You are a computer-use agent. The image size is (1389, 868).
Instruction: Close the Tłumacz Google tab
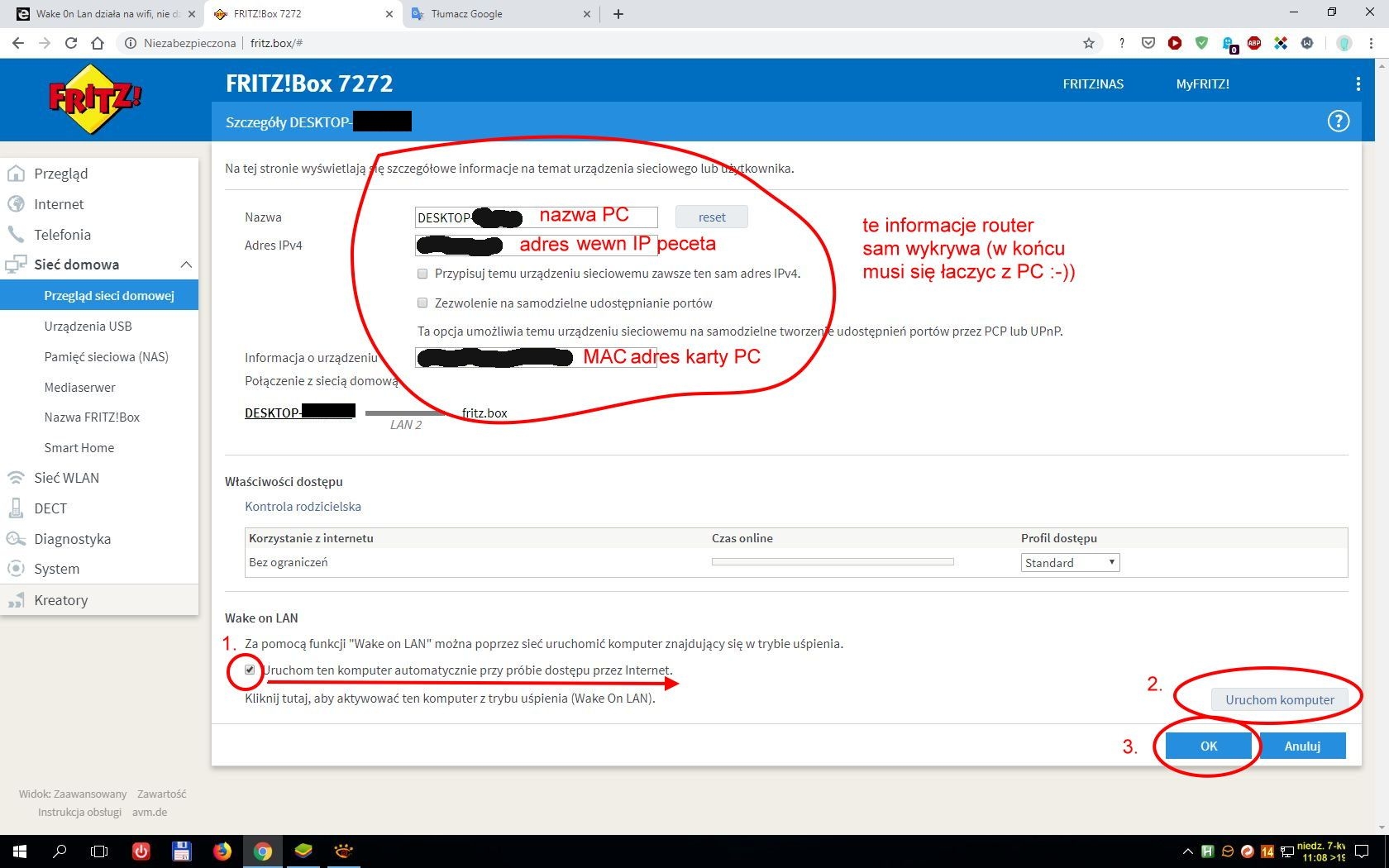587,13
